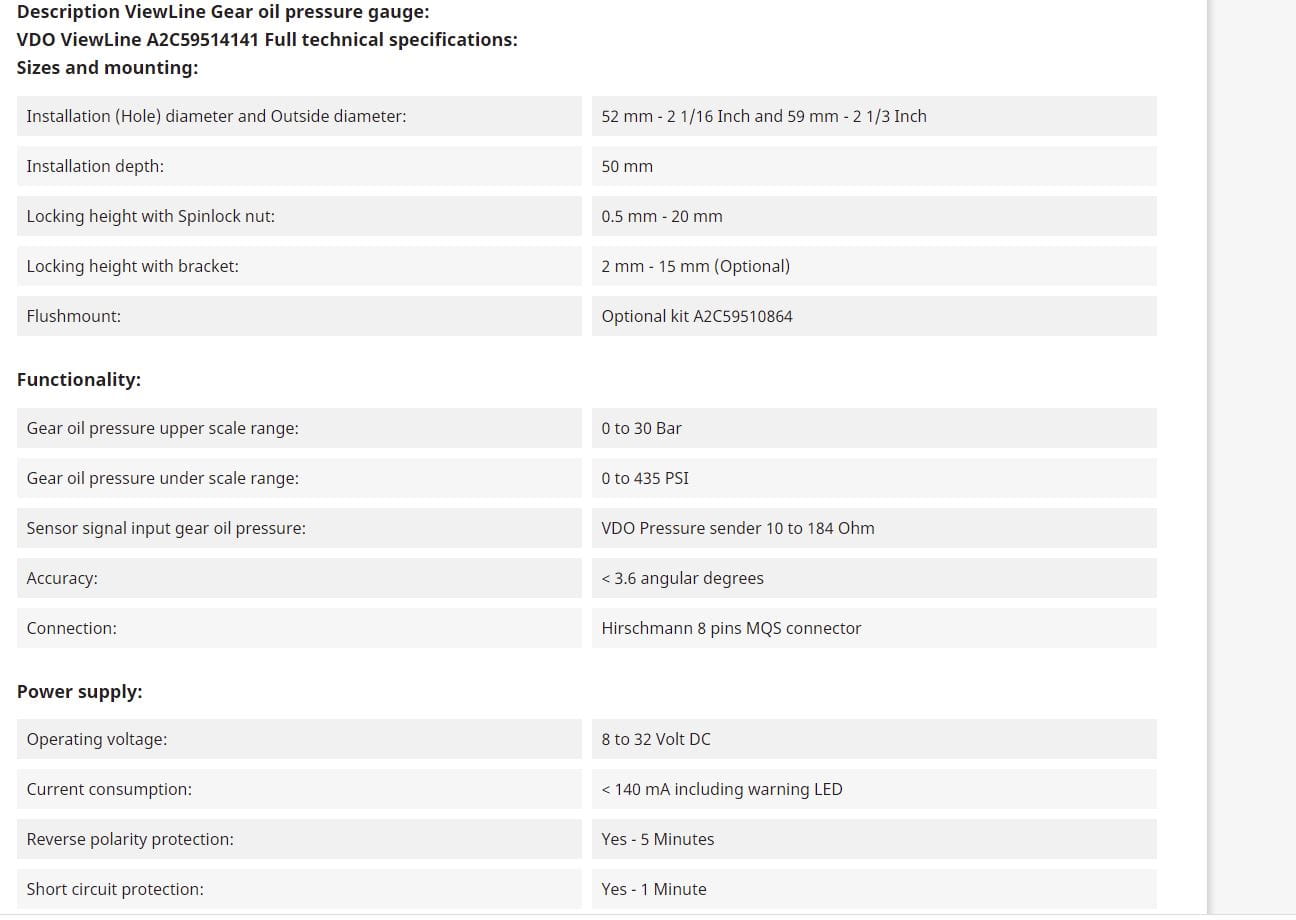1296x920 pixels.
Task: Select the "Locking height with Spinlock nut:" row label
Action: [x=150, y=216]
